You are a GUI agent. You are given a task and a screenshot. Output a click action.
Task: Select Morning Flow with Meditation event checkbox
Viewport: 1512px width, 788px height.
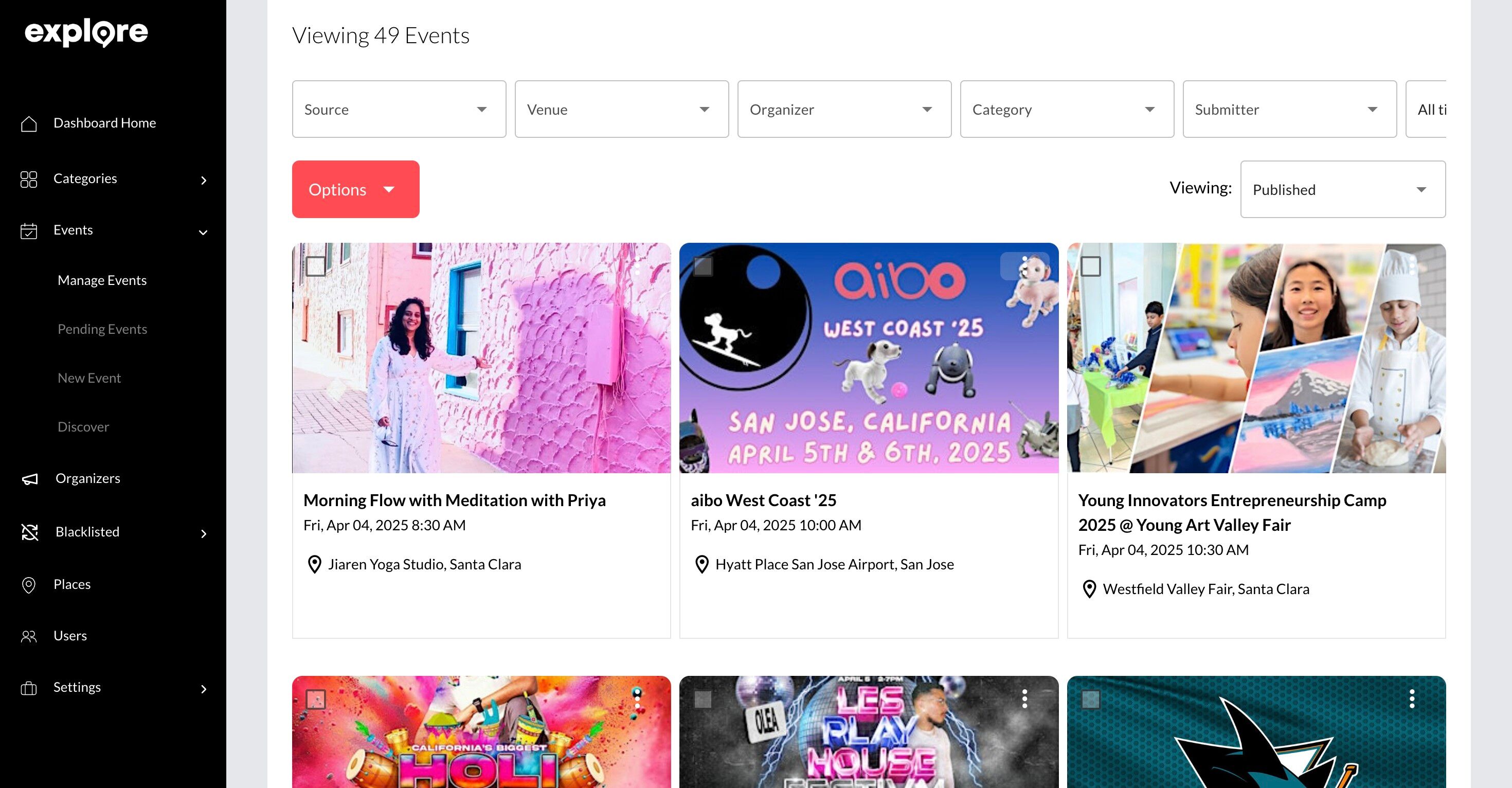point(316,266)
